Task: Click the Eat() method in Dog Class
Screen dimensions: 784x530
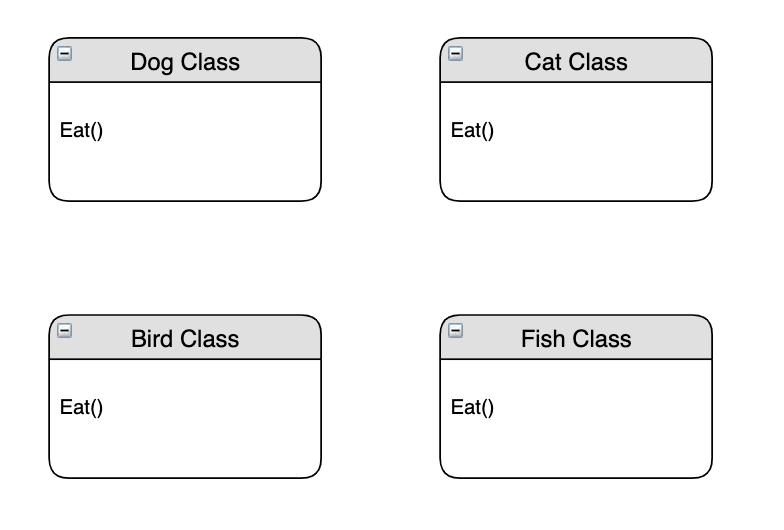Action: click(82, 130)
